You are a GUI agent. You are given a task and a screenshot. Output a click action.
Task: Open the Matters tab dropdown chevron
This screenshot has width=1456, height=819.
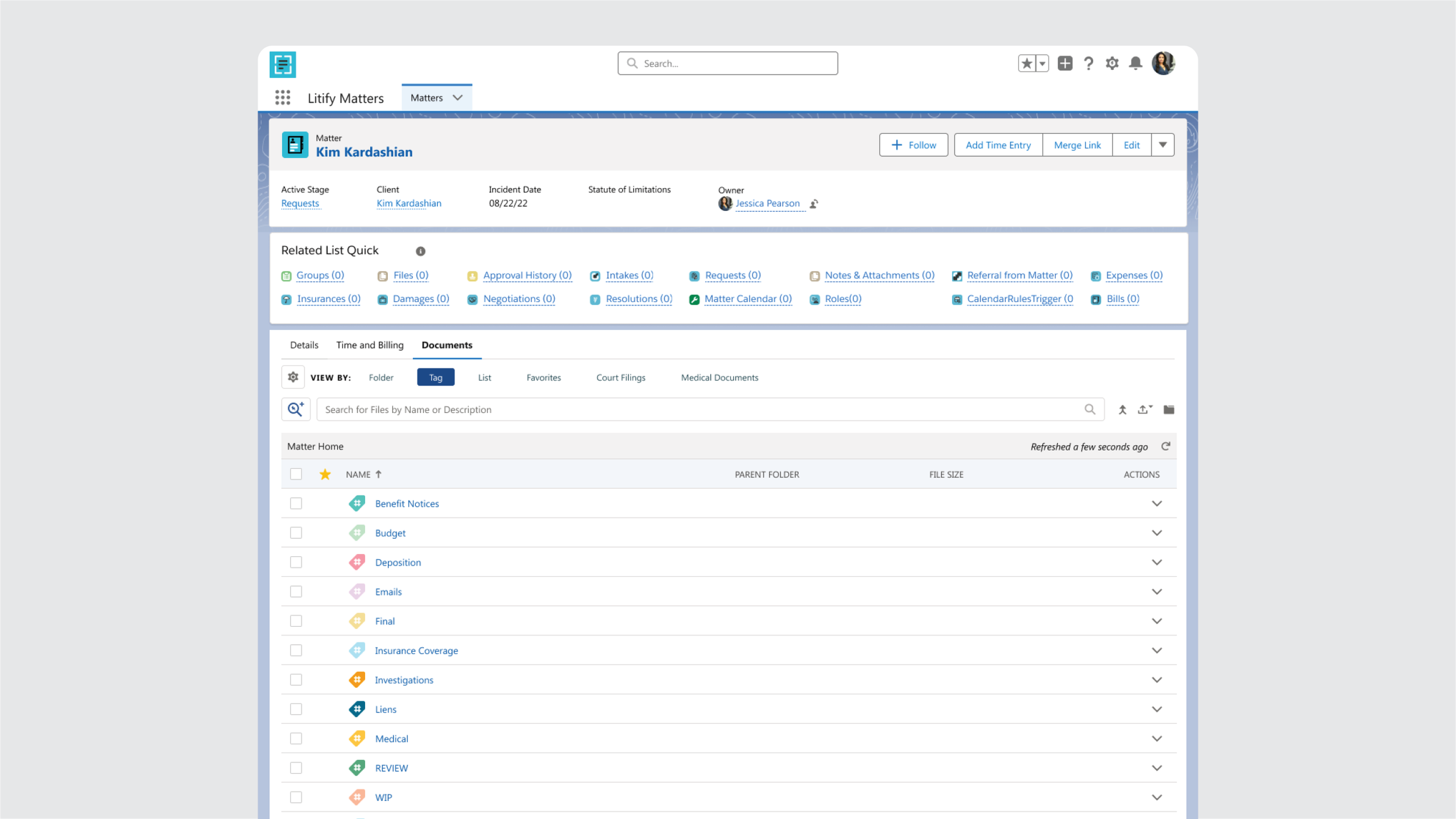pos(458,98)
